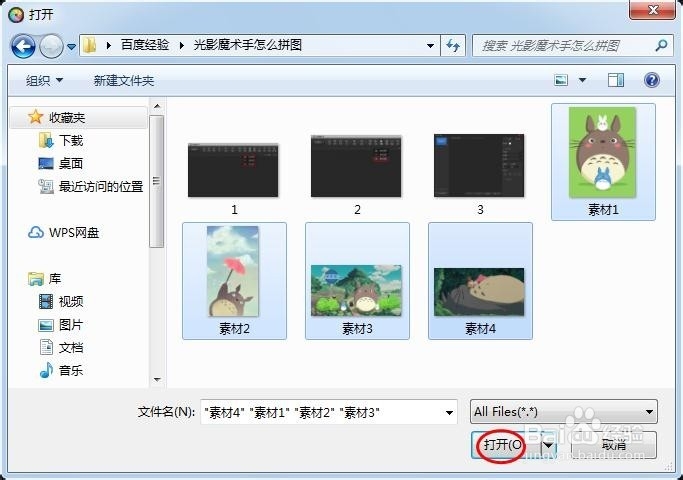
Task: Select 光影魔术手怎么拼图 in the address path
Action: coord(247,45)
